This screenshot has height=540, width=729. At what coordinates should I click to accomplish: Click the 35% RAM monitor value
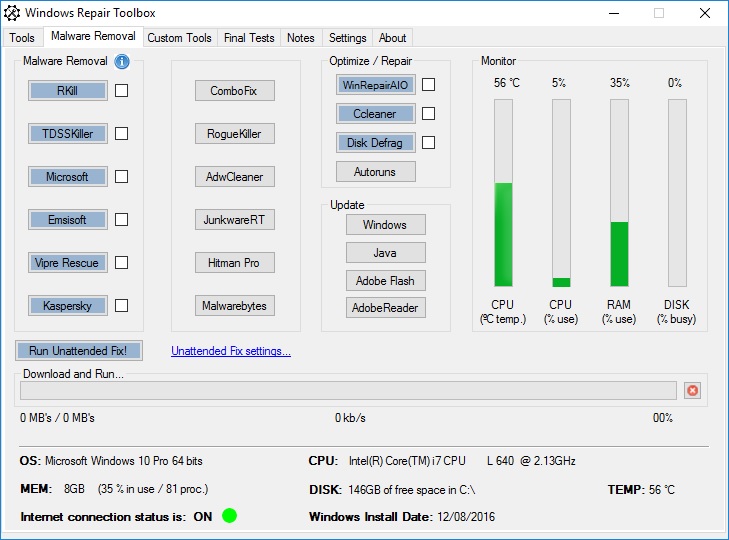pyautogui.click(x=620, y=83)
